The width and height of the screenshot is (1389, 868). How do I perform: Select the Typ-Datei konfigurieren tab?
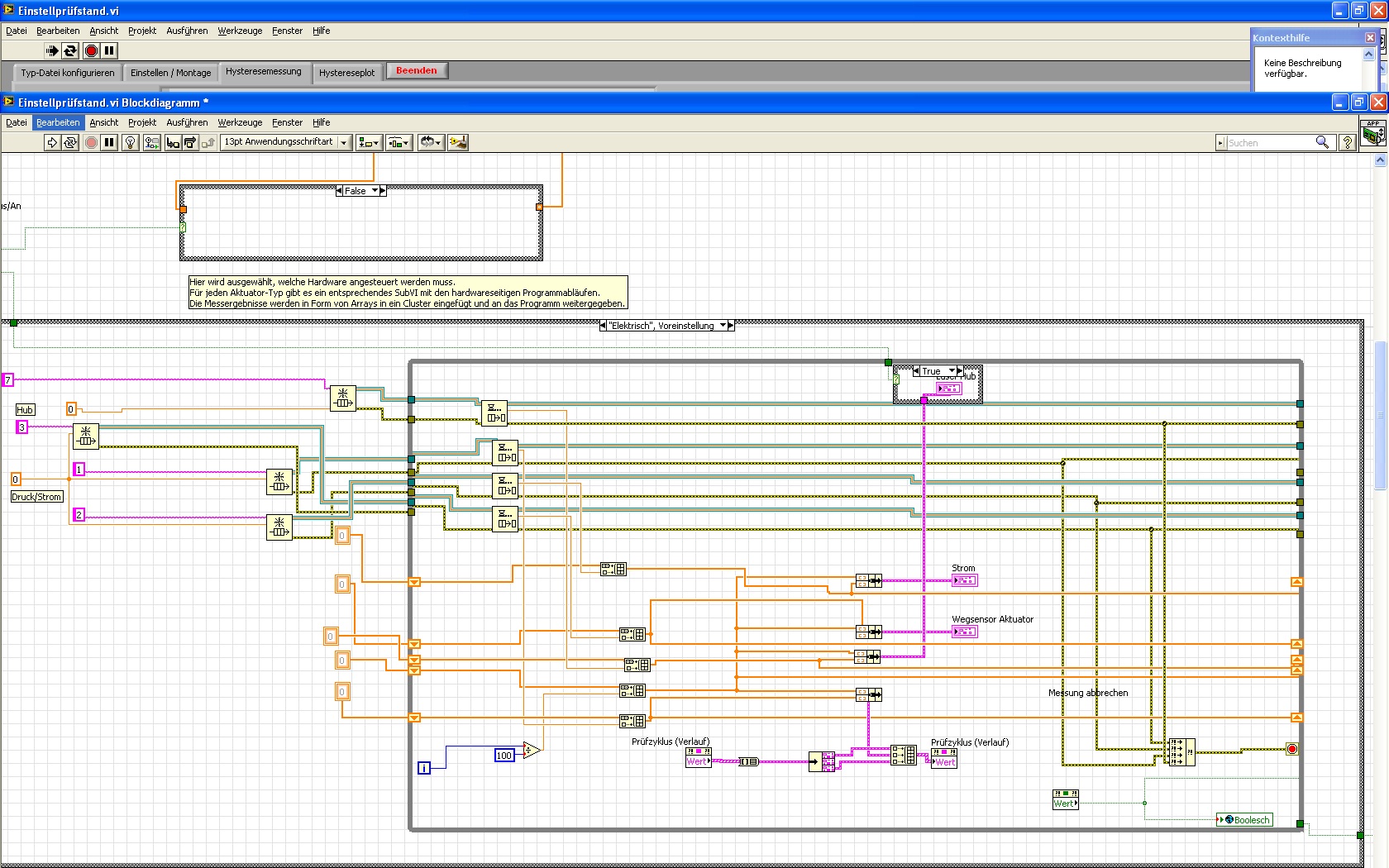point(68,73)
